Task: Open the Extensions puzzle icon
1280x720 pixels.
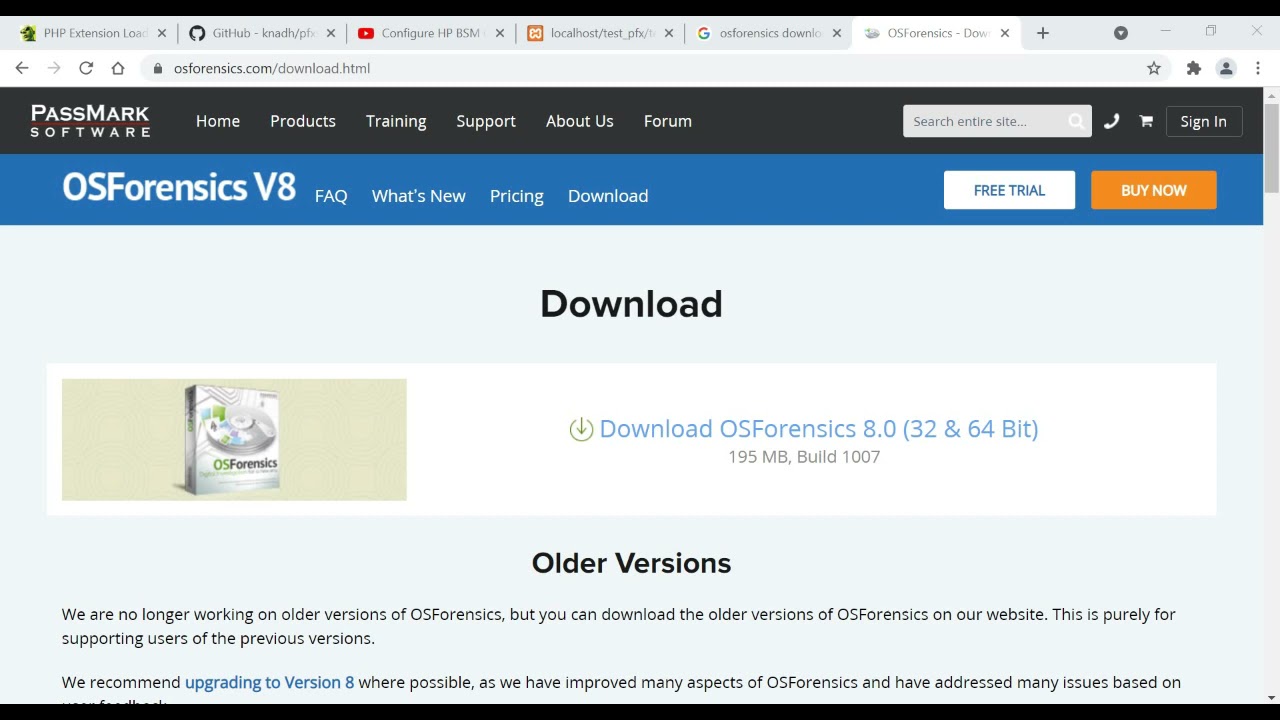Action: [x=1193, y=68]
